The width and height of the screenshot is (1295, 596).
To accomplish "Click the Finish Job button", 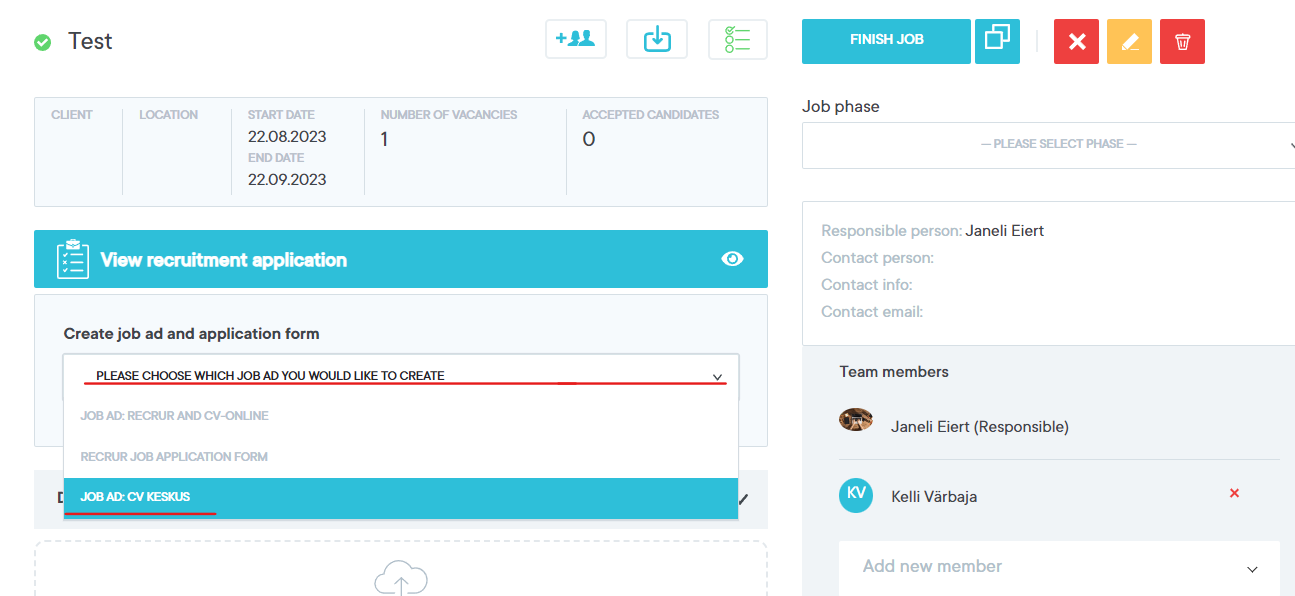I will coord(886,41).
